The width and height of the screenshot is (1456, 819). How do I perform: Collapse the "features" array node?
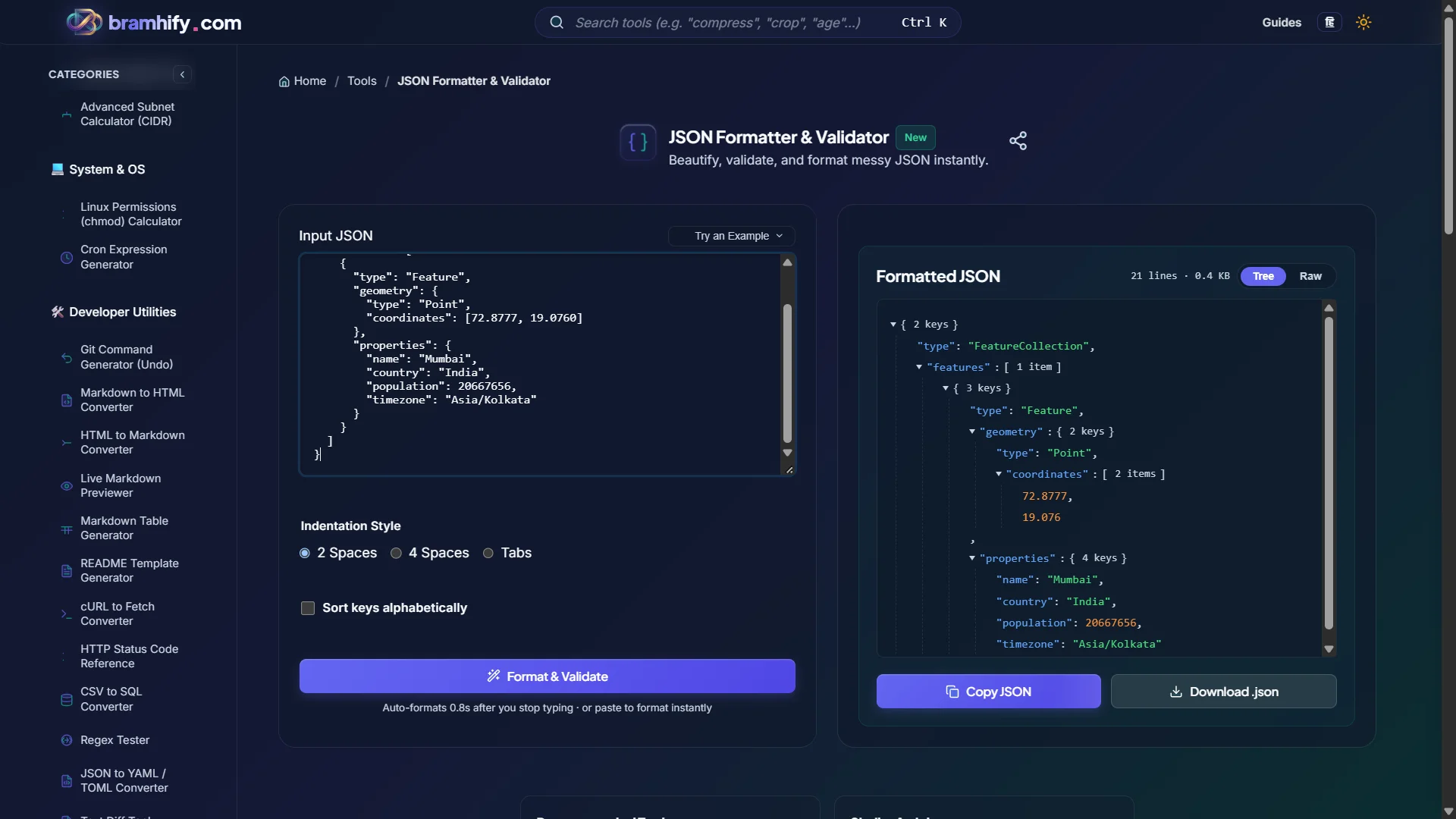(x=919, y=367)
